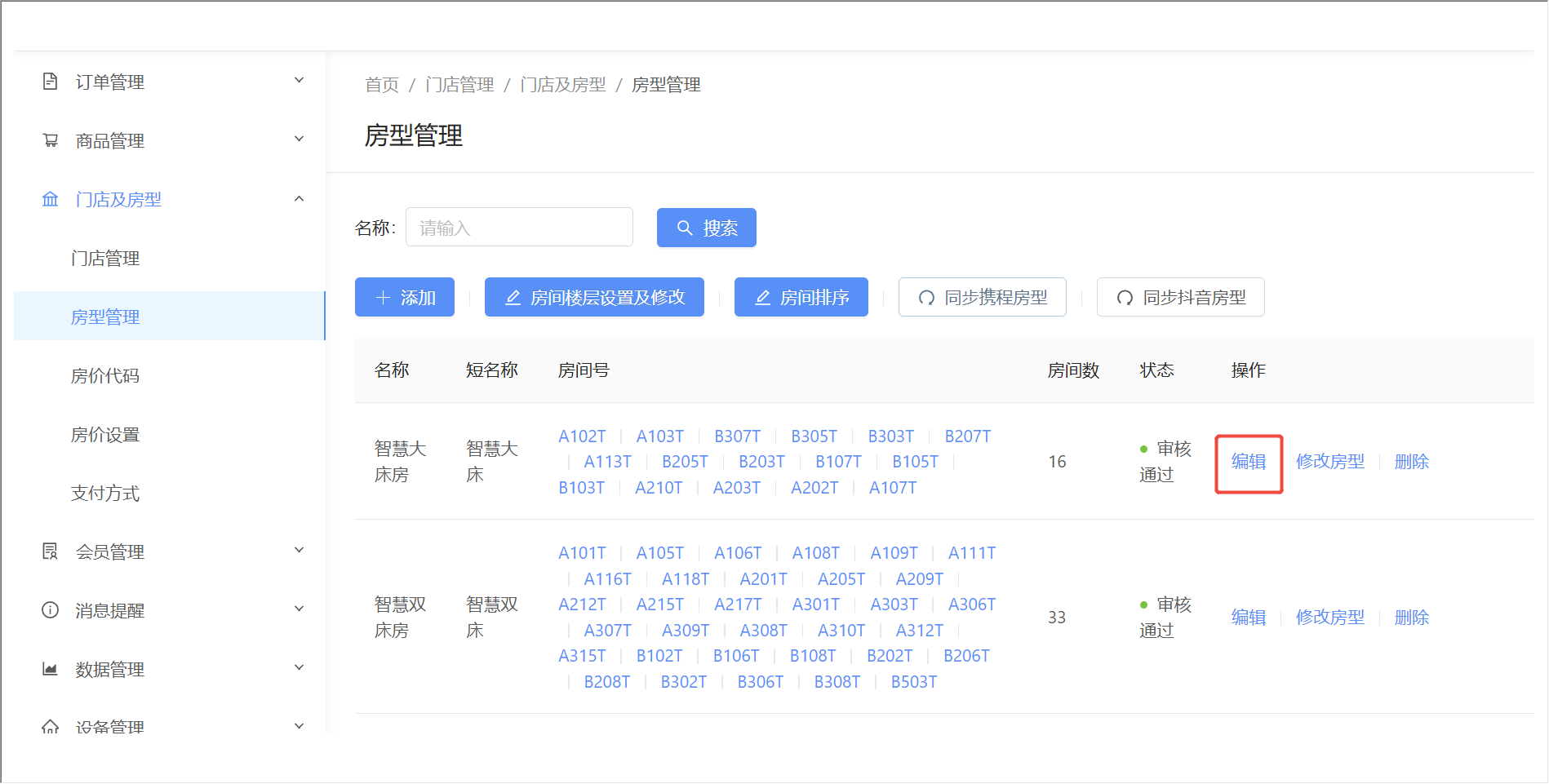This screenshot has height=784, width=1549.
Task: Expand the 商品管理 chevron
Action: (x=299, y=139)
